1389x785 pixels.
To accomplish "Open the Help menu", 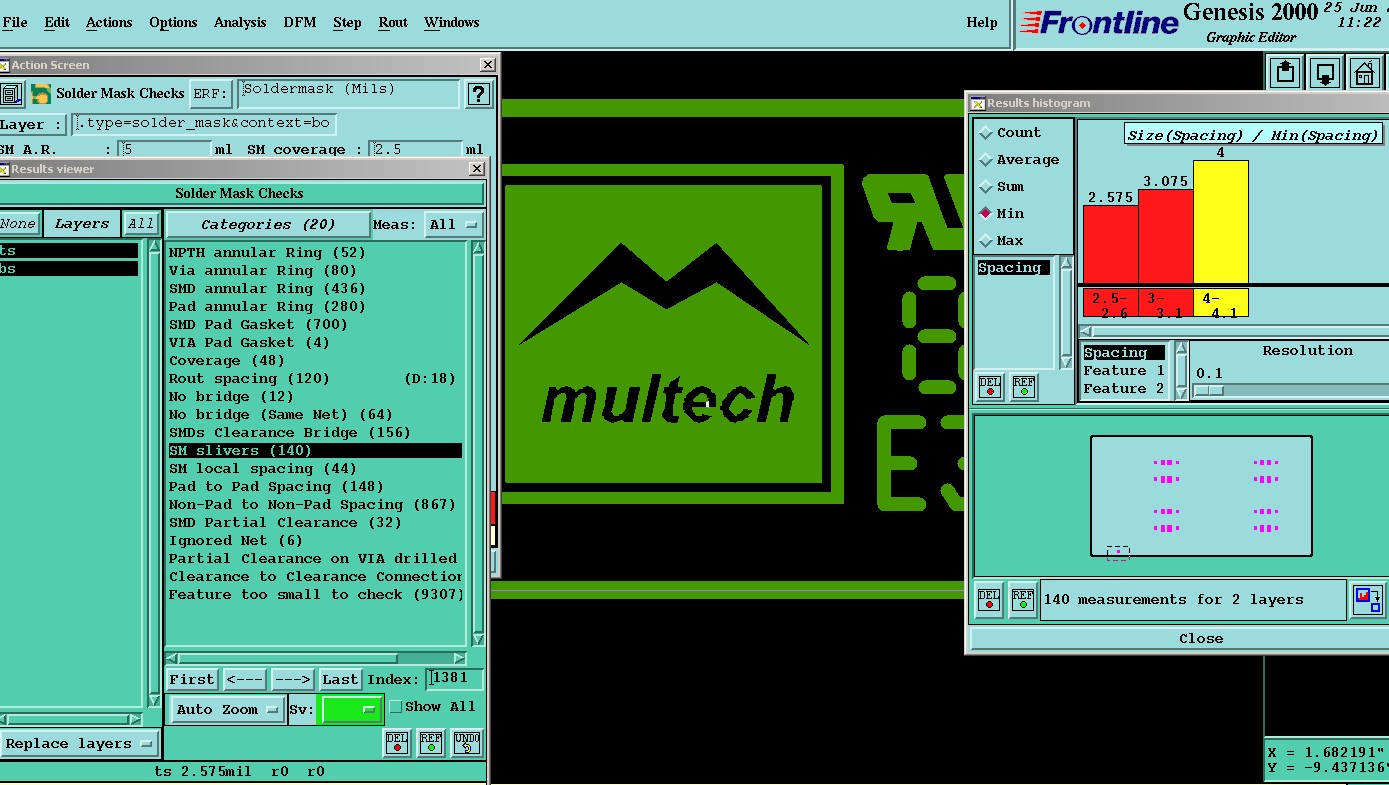I will (981, 22).
